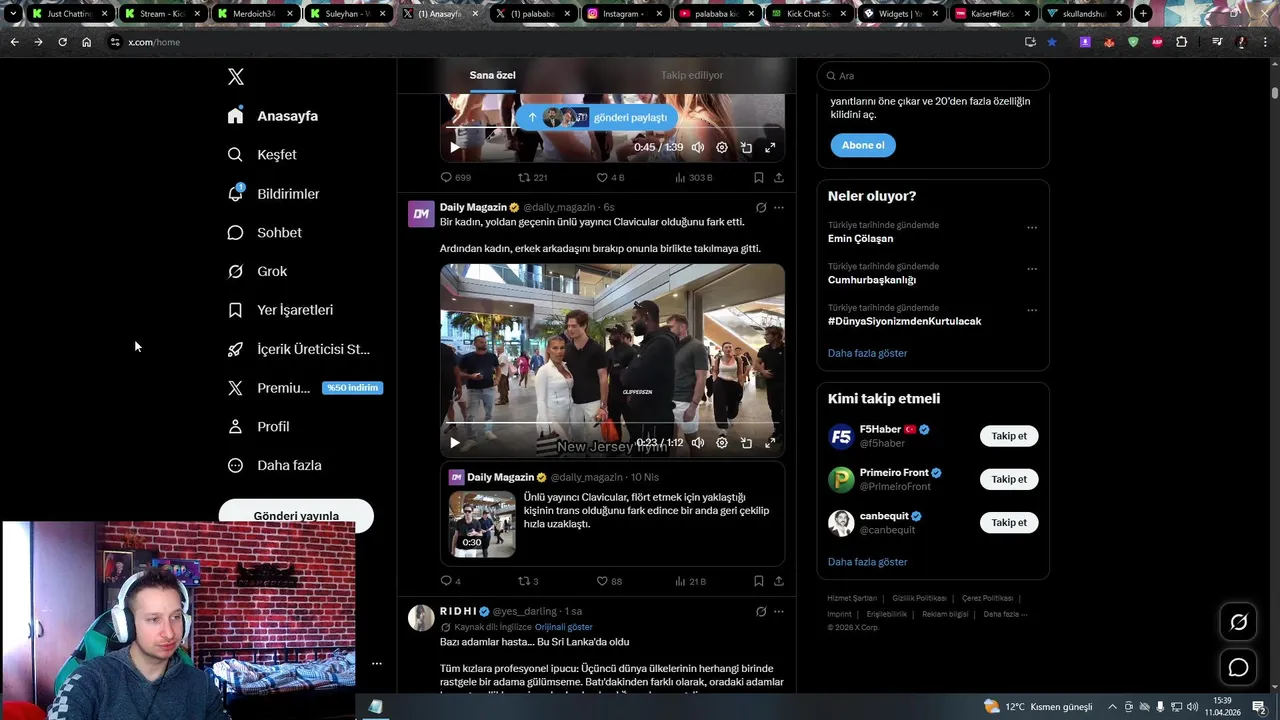This screenshot has width=1280, height=720.
Task: Open Bildirimler notifications
Action: tap(273, 194)
